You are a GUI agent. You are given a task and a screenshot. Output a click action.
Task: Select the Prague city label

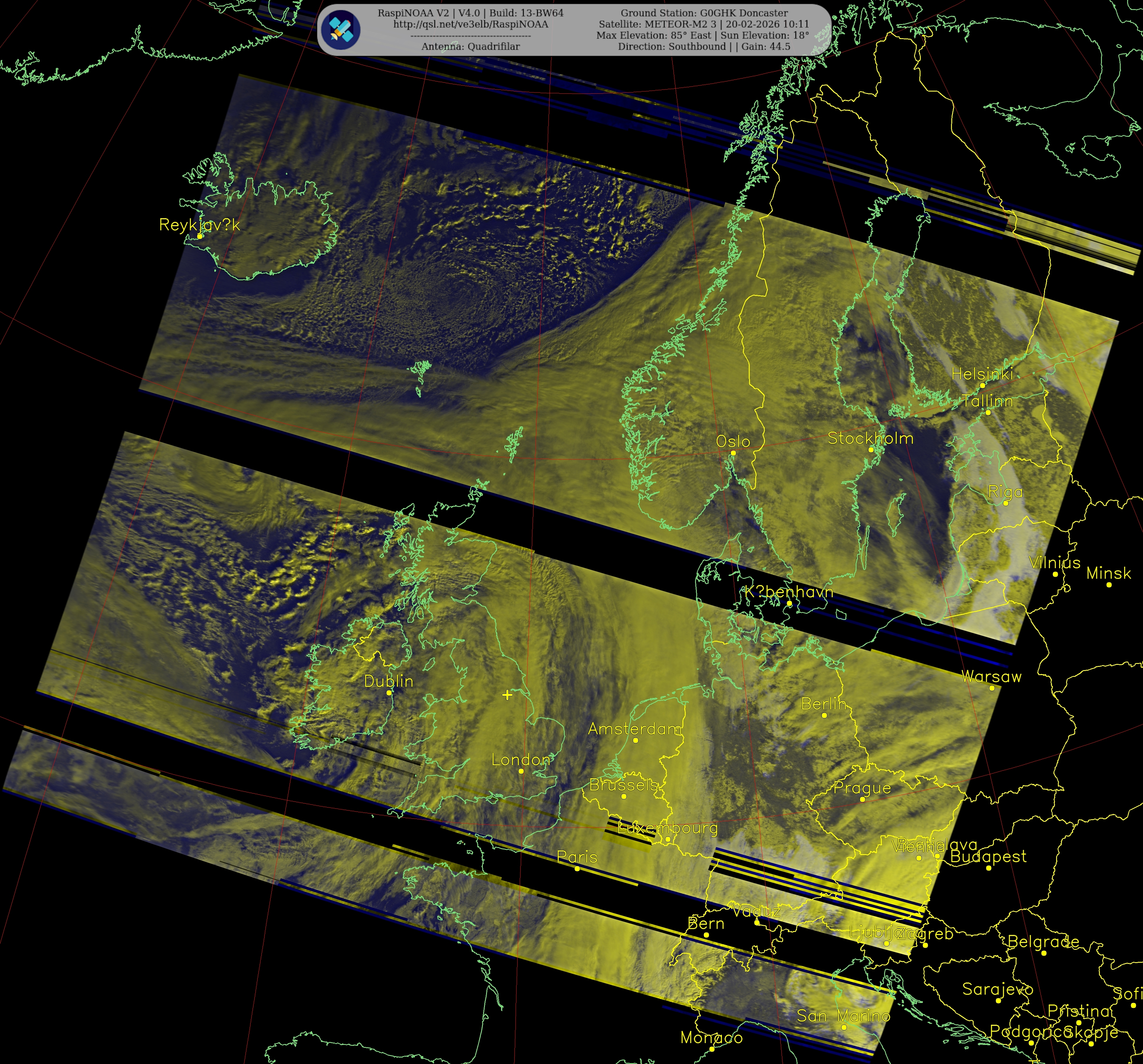coord(862,788)
